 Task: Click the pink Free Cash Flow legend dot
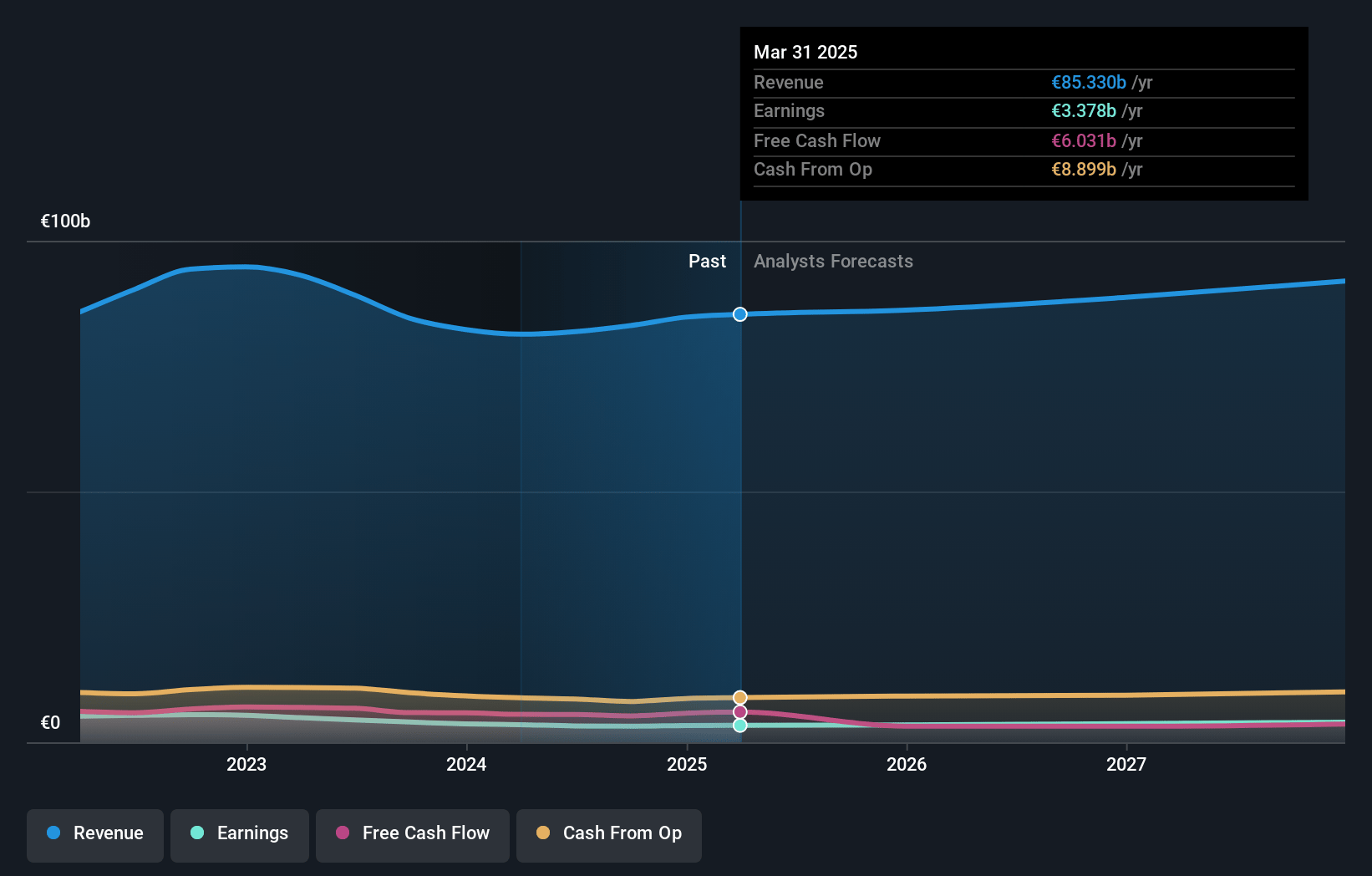[343, 833]
